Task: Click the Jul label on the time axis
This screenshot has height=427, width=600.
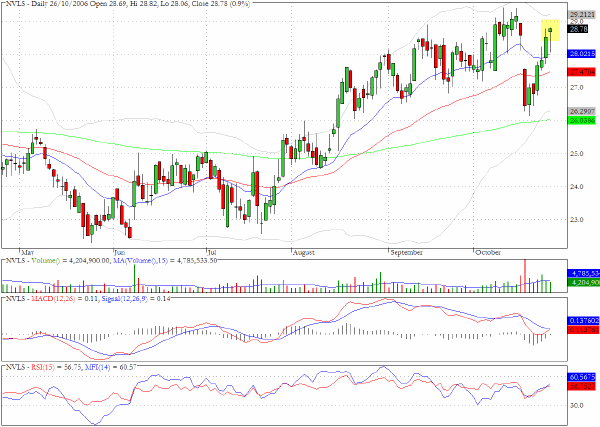Action: (212, 253)
